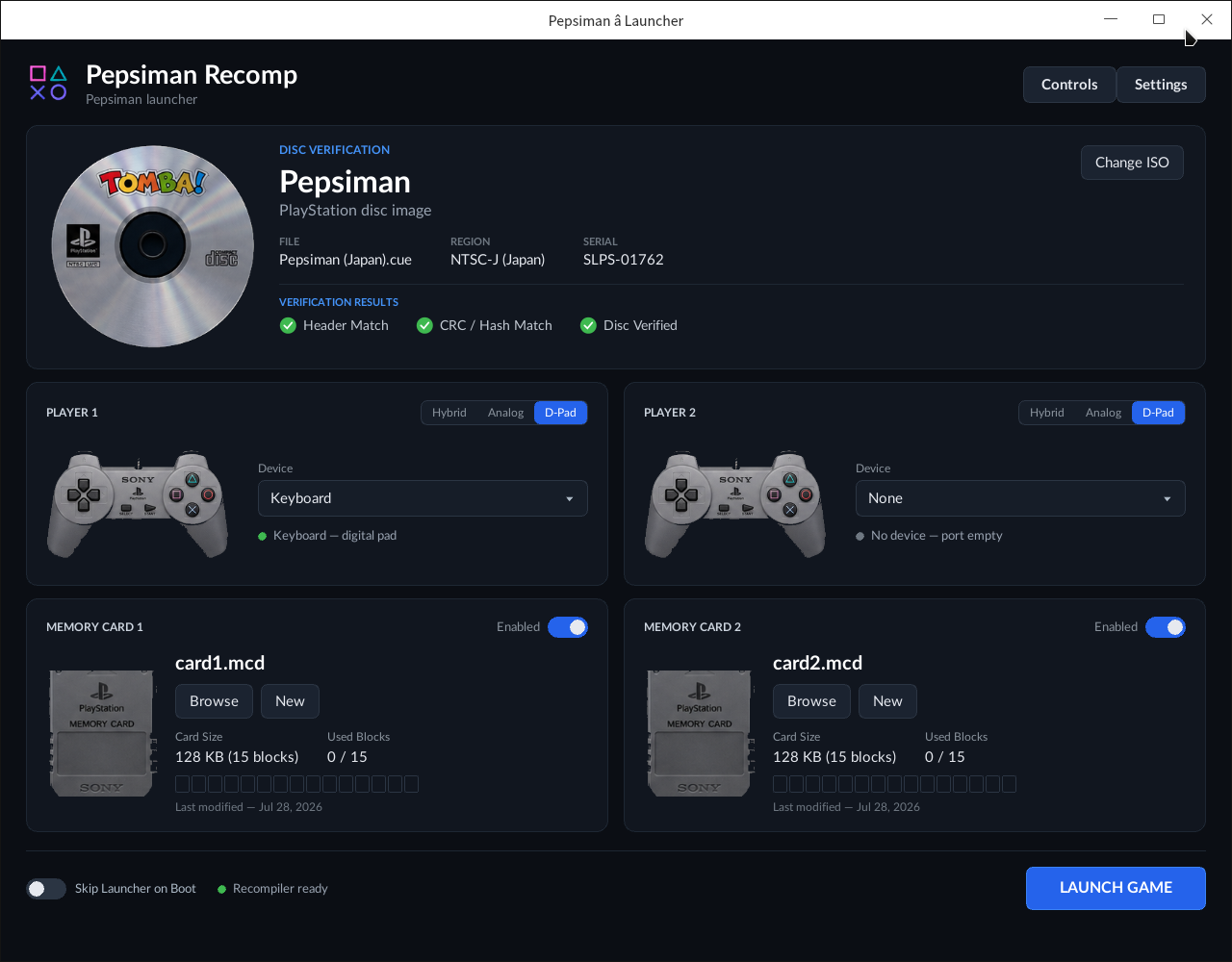Screen dimensions: 1232x962
Task: Click the Change ISO button
Action: (1132, 163)
